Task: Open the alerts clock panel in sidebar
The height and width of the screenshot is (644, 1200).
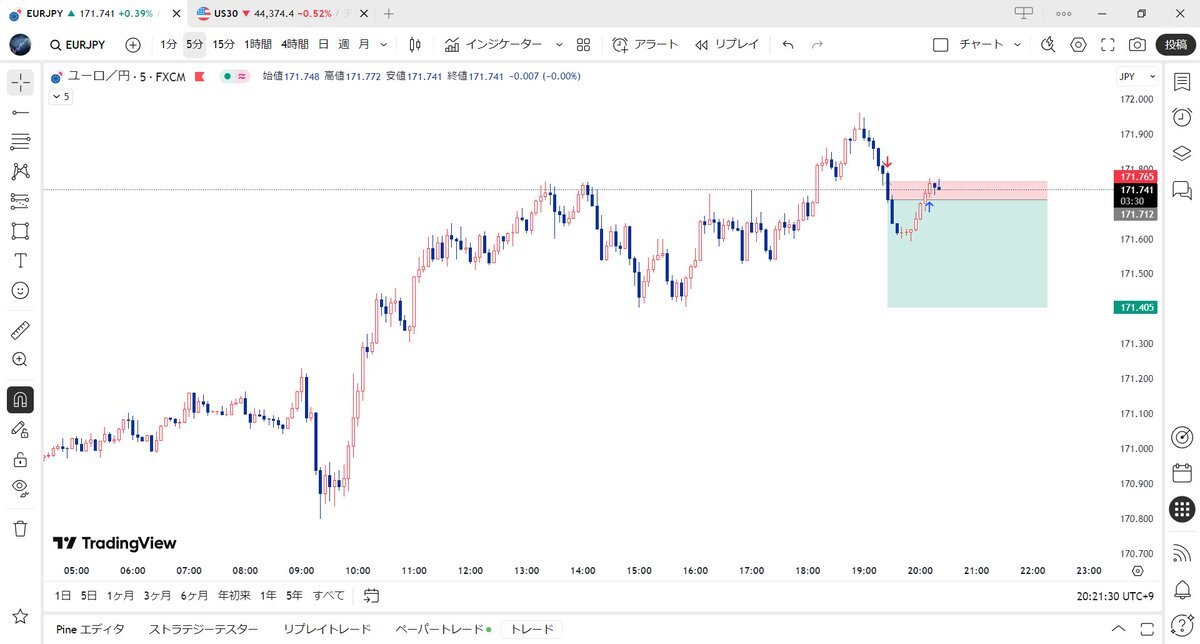Action: click(1181, 117)
